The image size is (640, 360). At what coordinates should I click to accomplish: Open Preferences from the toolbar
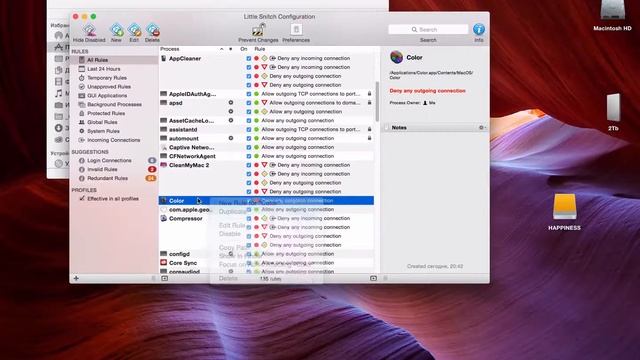[x=296, y=30]
